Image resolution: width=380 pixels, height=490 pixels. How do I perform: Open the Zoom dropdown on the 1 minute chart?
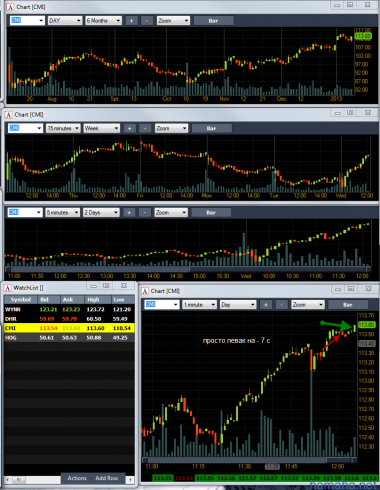pos(308,305)
